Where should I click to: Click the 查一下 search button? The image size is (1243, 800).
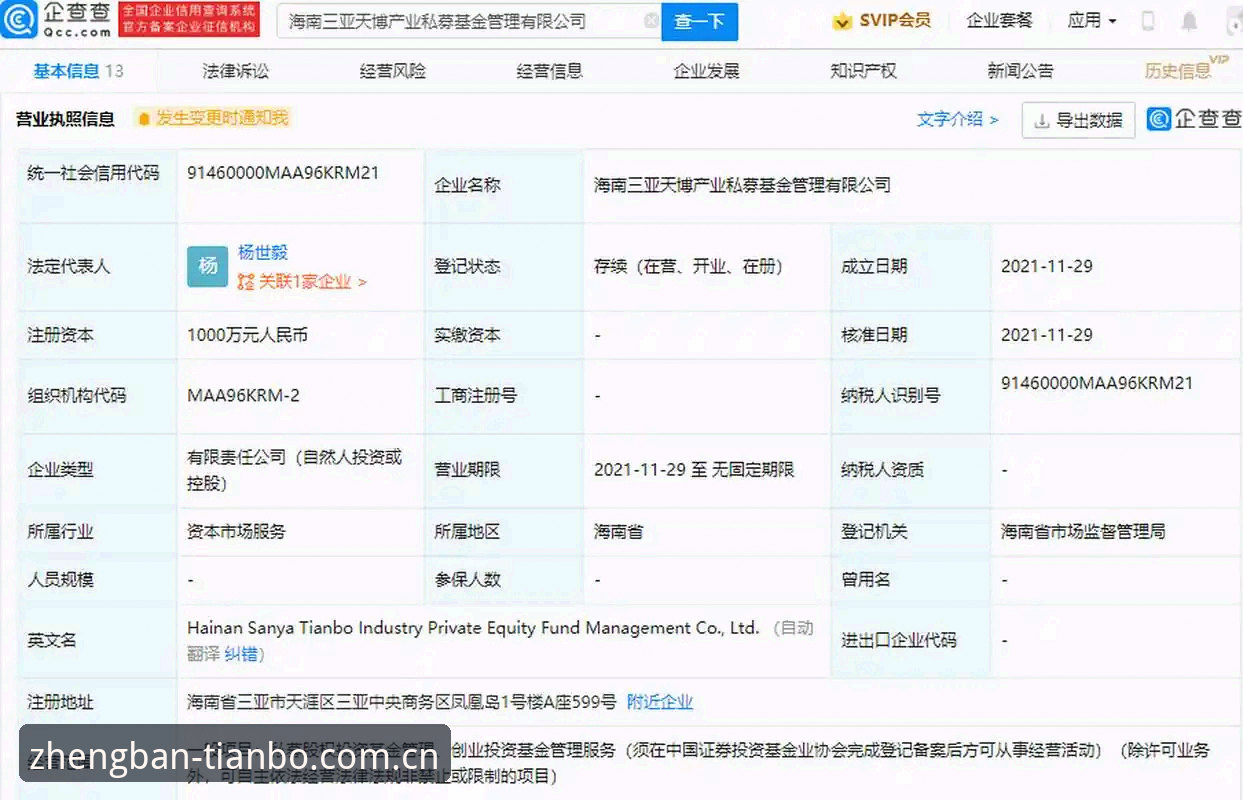699,21
